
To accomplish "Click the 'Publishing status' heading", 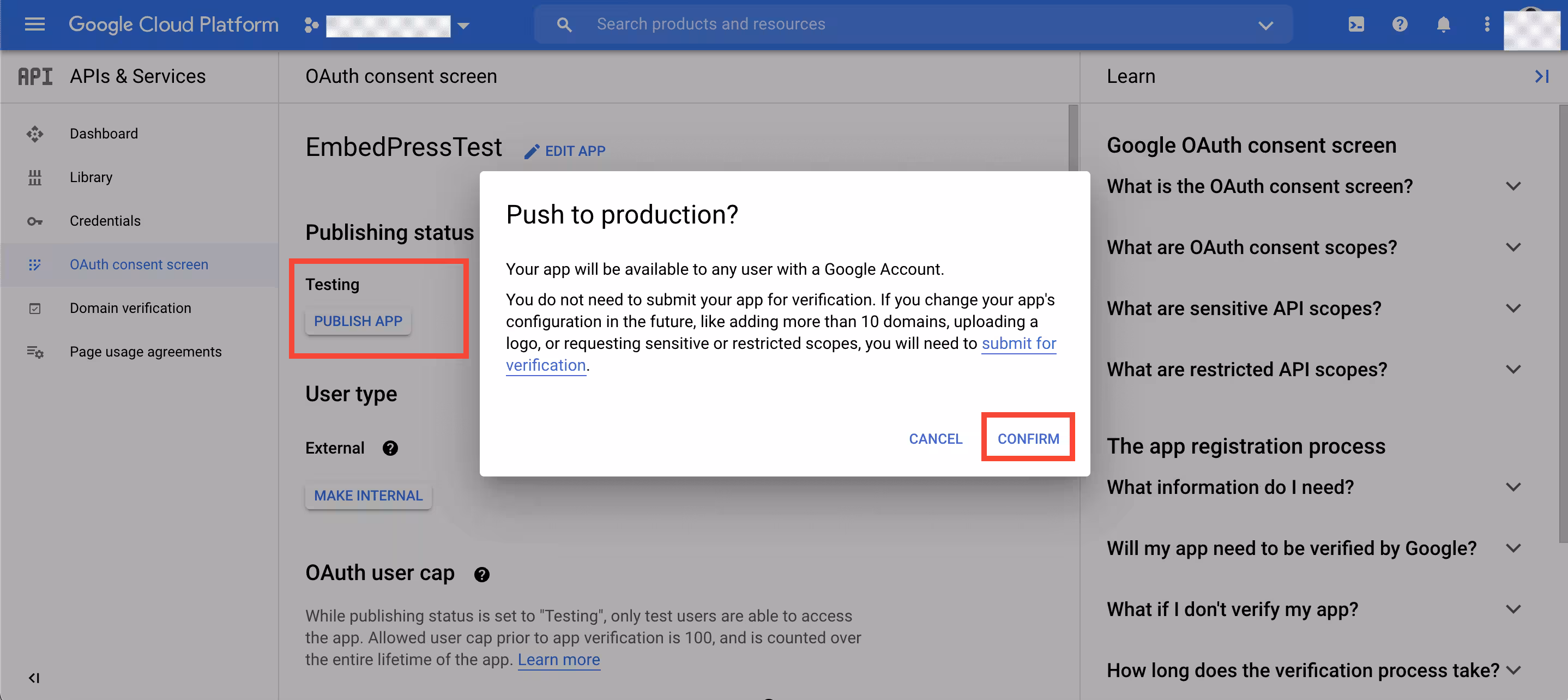I will click(x=390, y=233).
